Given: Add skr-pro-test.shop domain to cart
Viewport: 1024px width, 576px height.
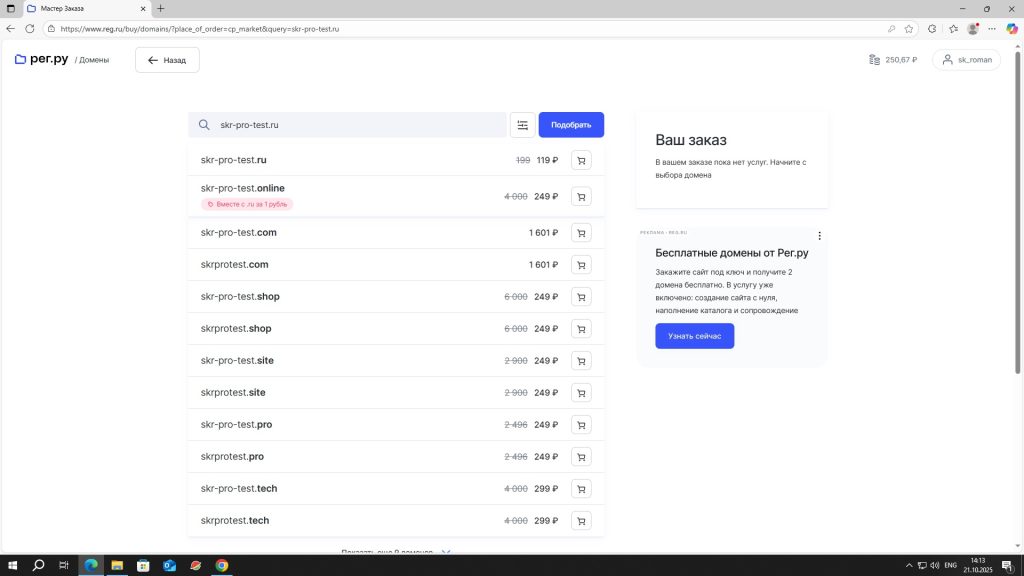Looking at the screenshot, I should pyautogui.click(x=581, y=297).
